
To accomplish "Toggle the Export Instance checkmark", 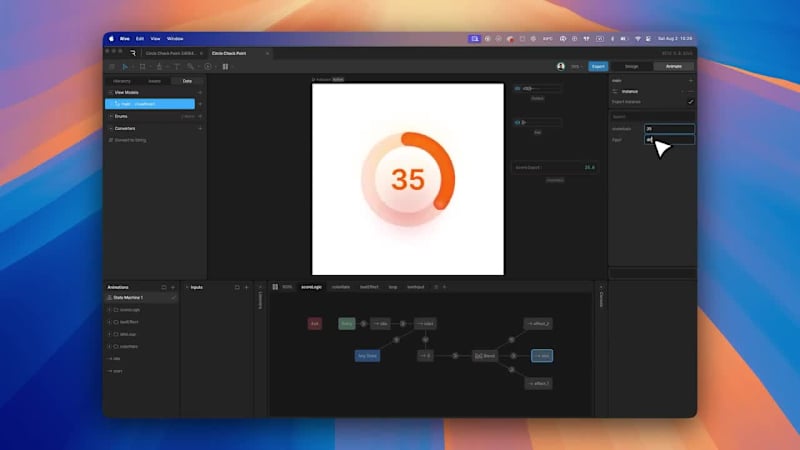I will tap(690, 102).
